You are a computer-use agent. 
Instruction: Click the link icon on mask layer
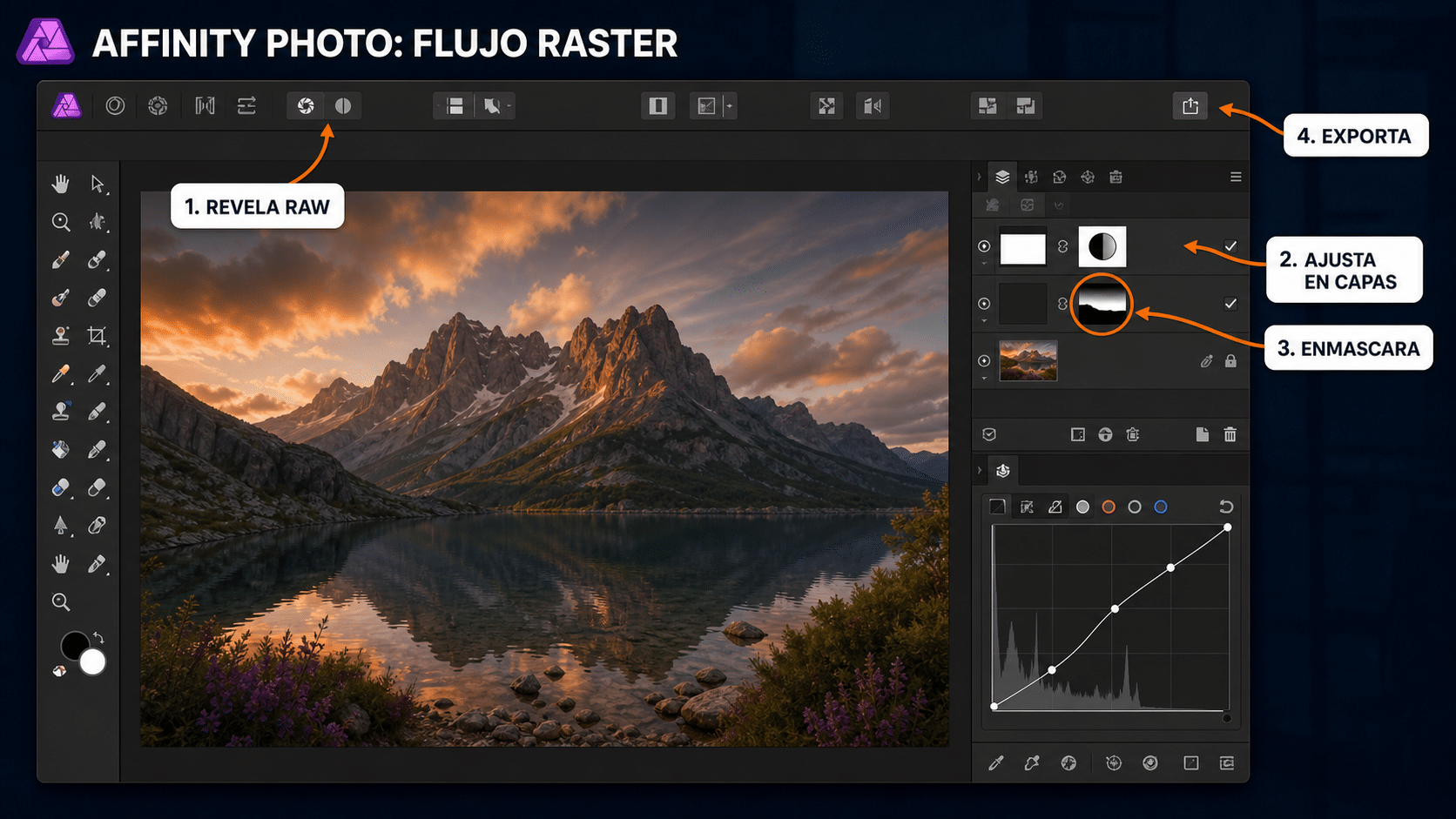pos(1062,304)
